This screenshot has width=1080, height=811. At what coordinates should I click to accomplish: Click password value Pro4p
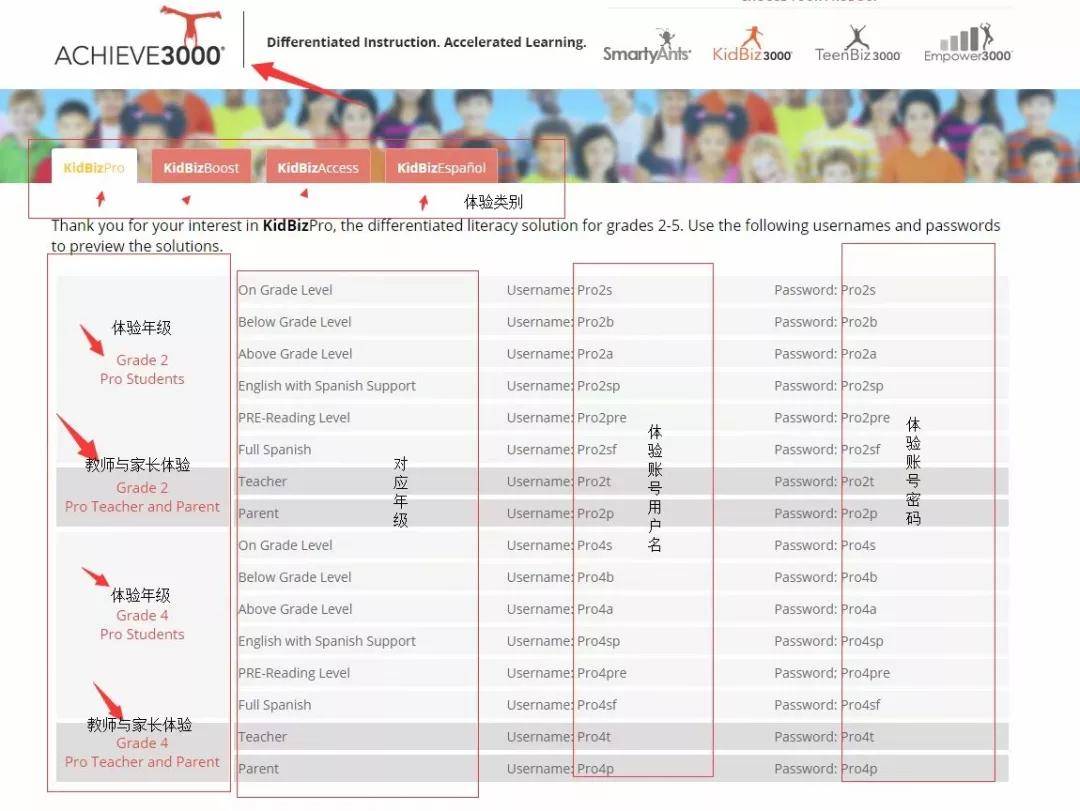pyautogui.click(x=859, y=768)
